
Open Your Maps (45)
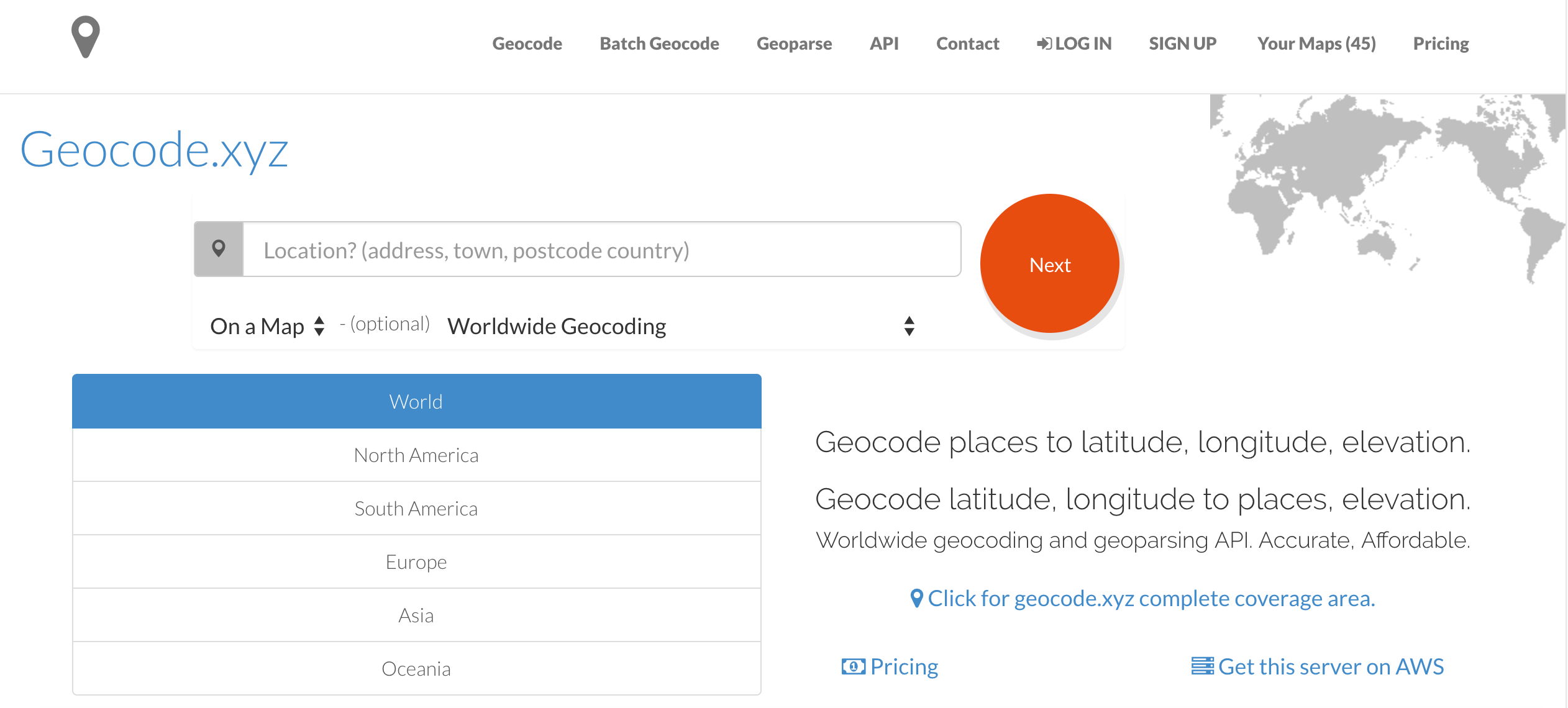pyautogui.click(x=1316, y=43)
